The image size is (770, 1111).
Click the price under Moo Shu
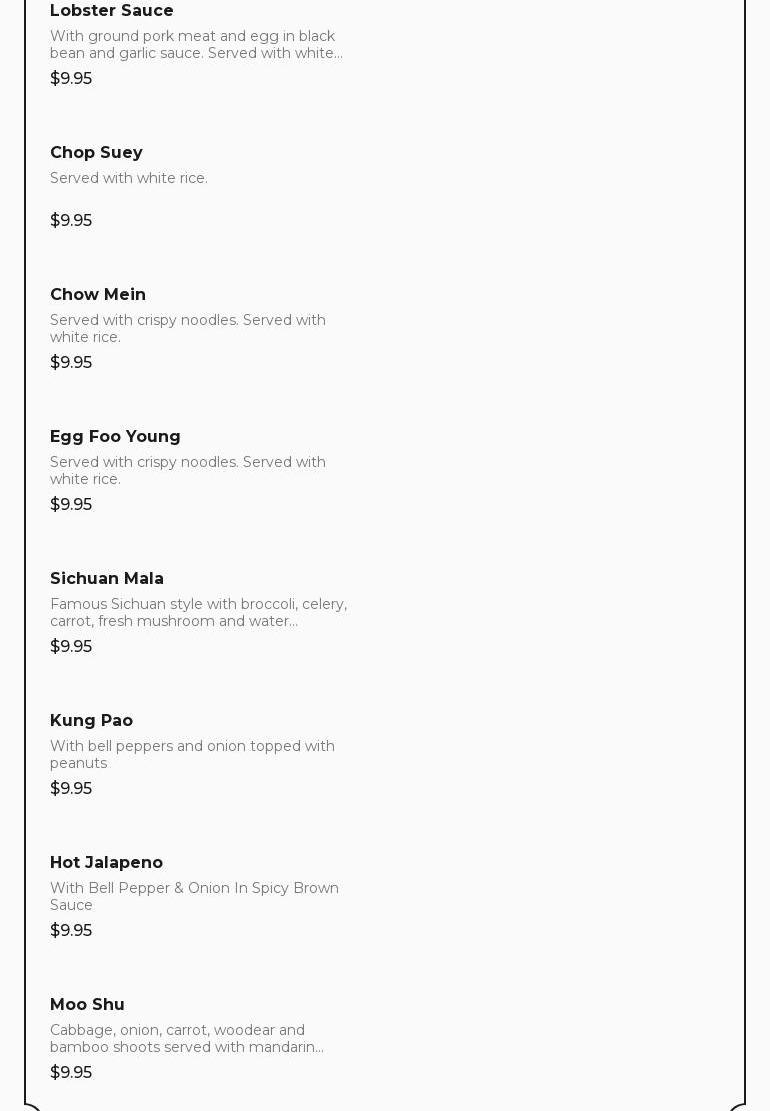[71, 1073]
